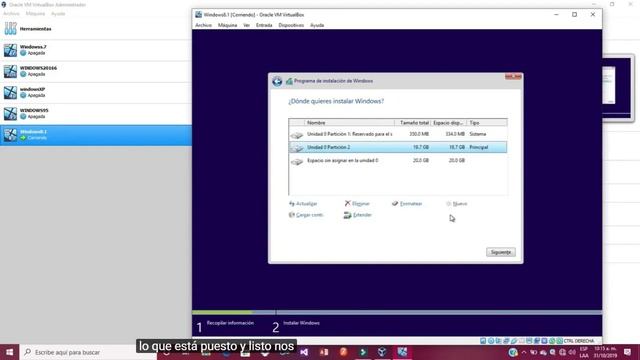Show hidden tray icons chevron
This screenshot has height=360, width=640.
click(x=524, y=352)
